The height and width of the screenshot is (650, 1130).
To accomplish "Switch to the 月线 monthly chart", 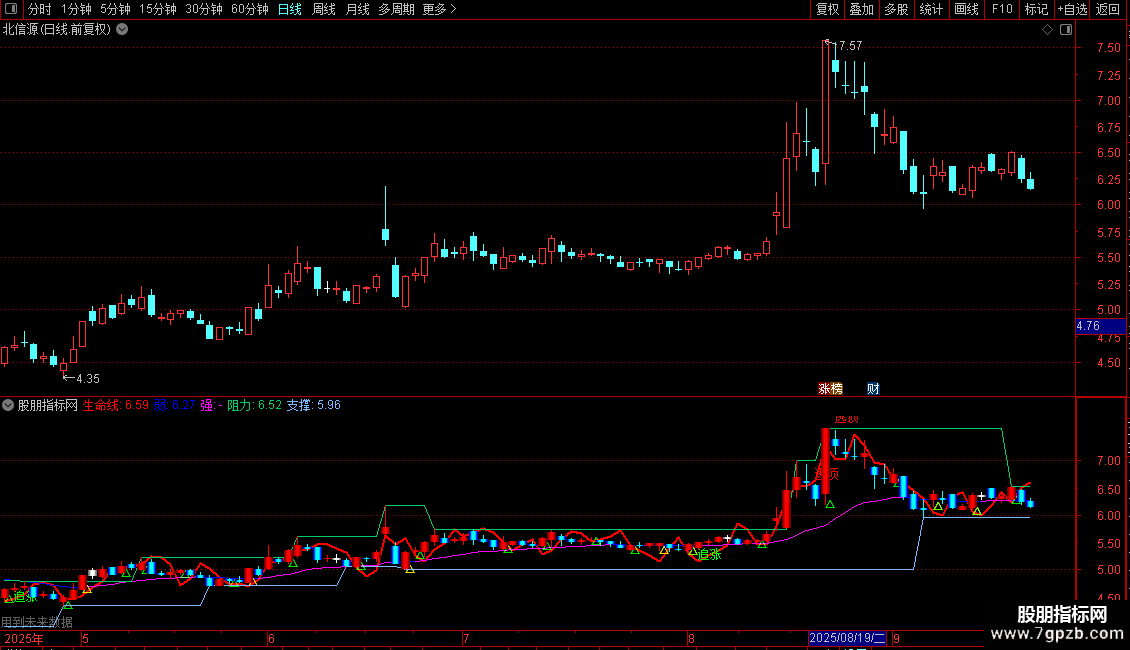I will click(357, 9).
